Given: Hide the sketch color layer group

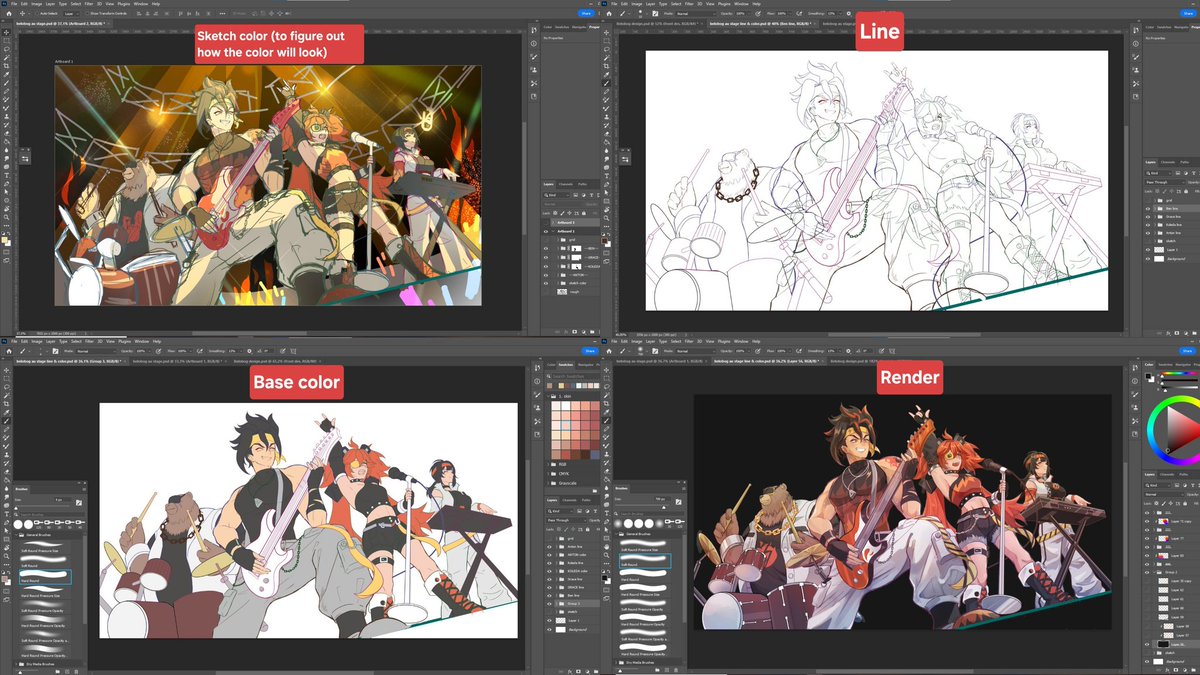Looking at the screenshot, I should click(546, 283).
